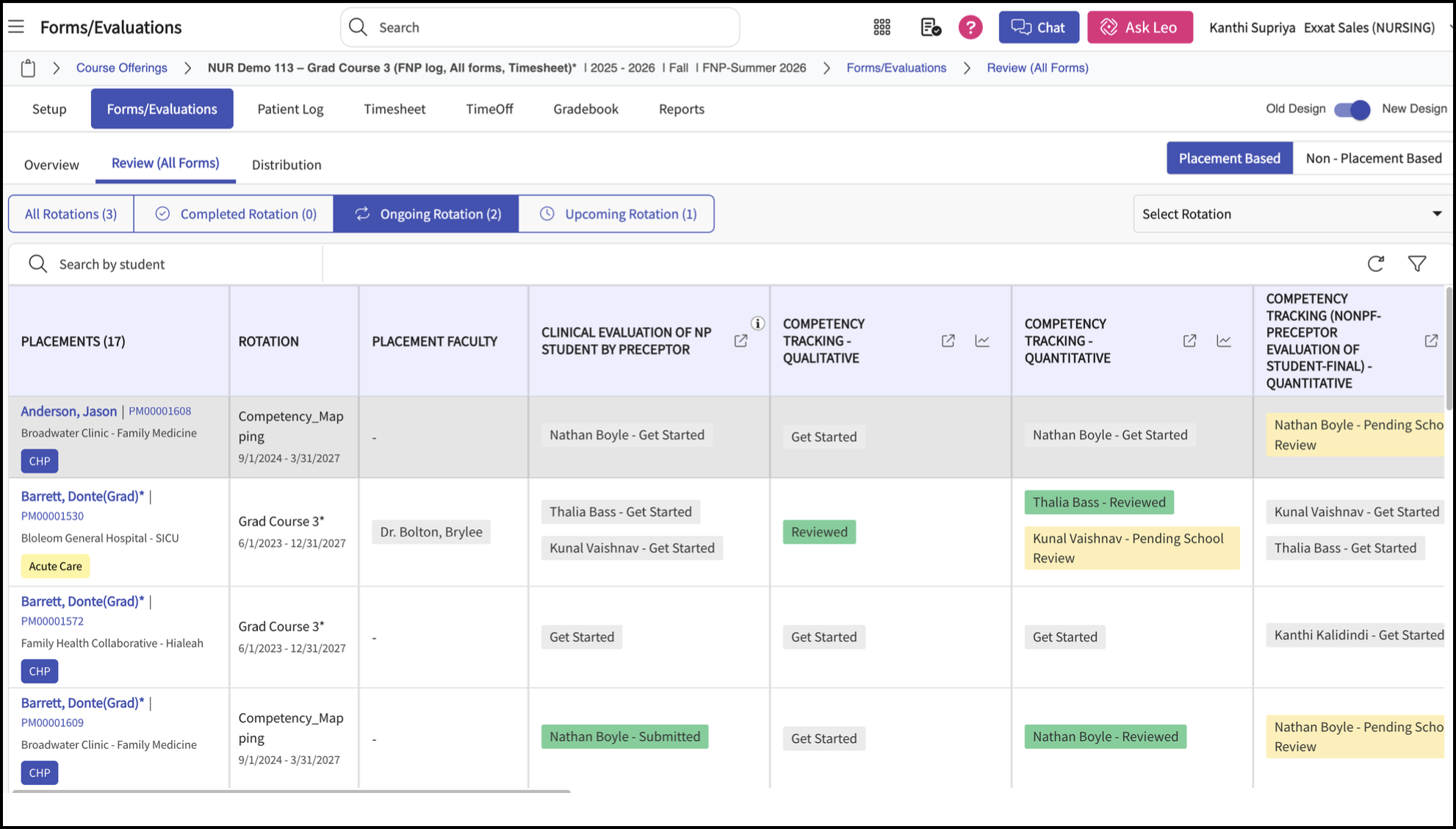Select the Placement Based option
The height and width of the screenshot is (829, 1456).
click(1229, 158)
